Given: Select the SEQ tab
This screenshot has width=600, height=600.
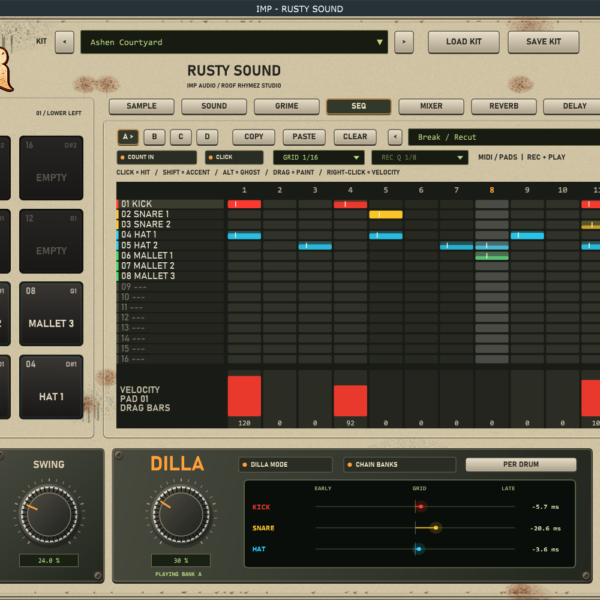Looking at the screenshot, I should coord(359,106).
